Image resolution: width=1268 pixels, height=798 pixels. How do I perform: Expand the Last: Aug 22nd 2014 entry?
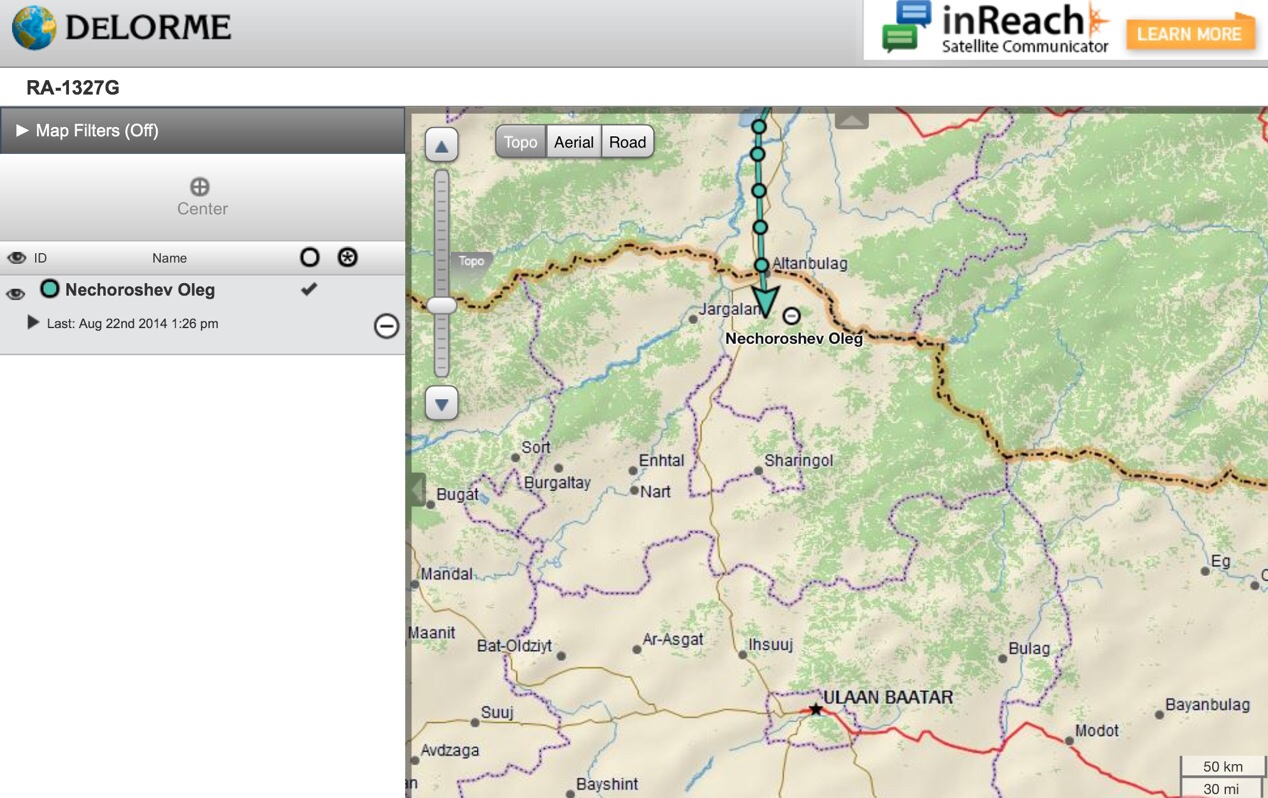33,323
